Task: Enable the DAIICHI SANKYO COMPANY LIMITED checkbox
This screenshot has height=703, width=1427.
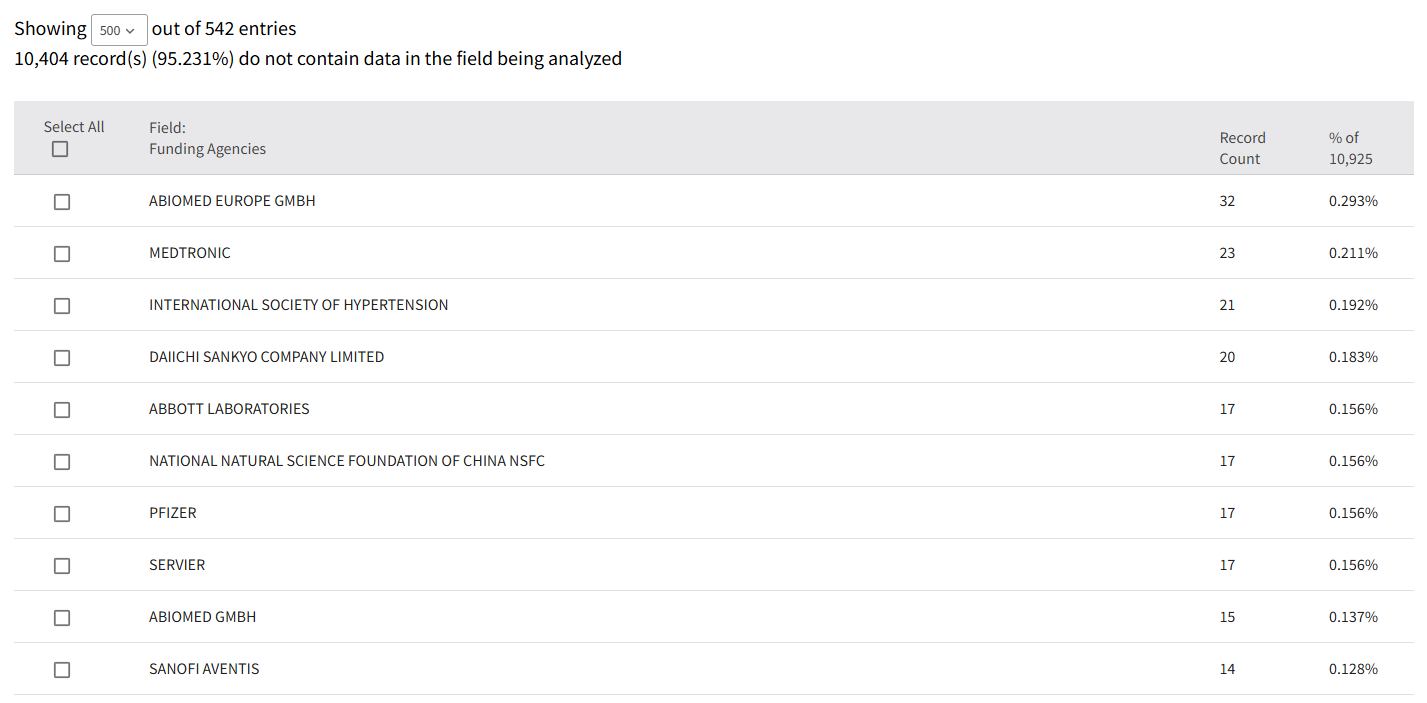Action: pos(62,358)
